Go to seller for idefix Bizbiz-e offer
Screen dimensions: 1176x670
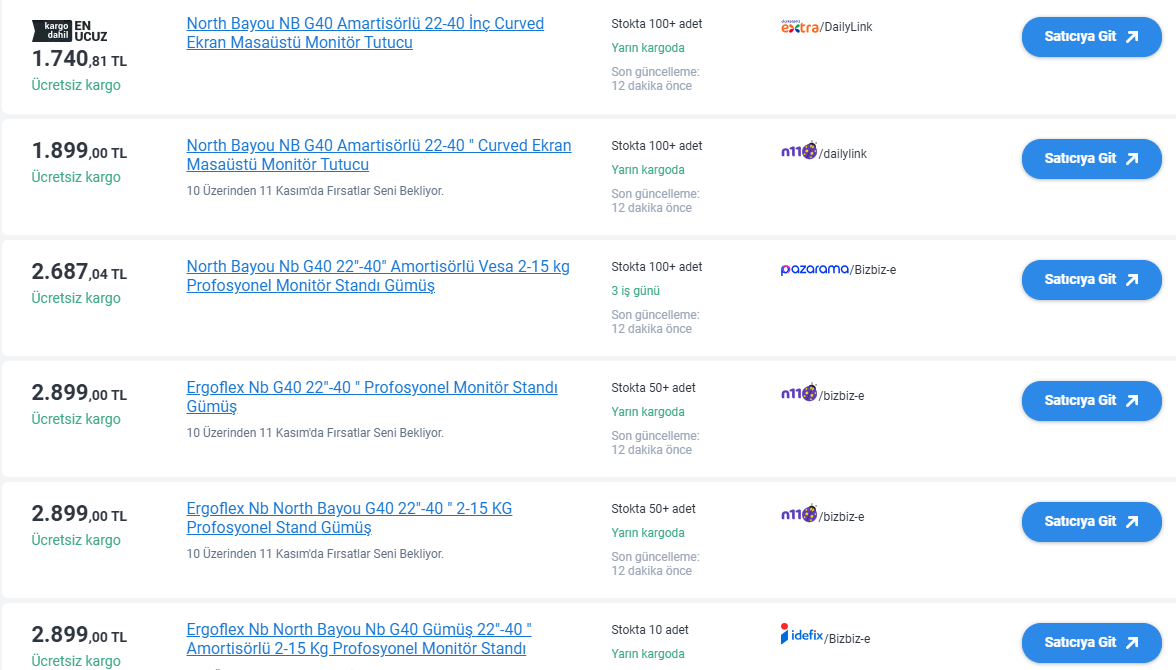(x=1091, y=642)
